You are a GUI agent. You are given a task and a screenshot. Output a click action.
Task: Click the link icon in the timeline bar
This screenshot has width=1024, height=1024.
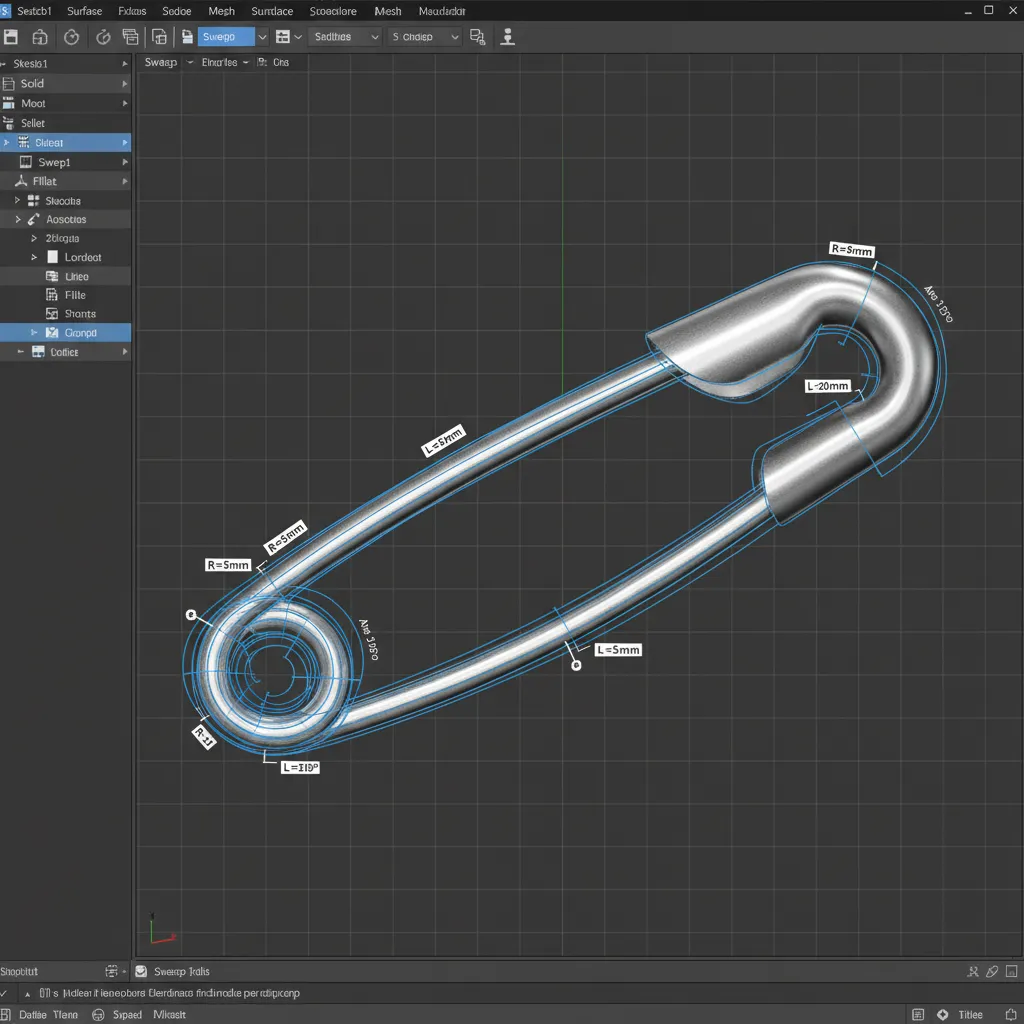pos(992,971)
